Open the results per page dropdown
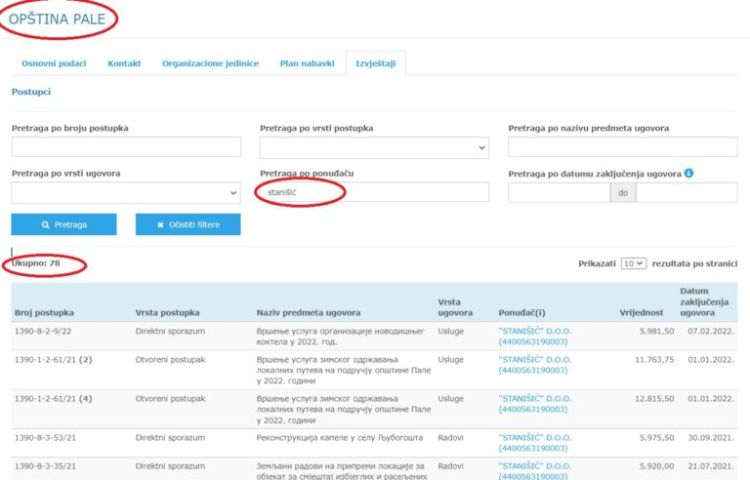Image resolution: width=750 pixels, height=480 pixels. tap(633, 263)
